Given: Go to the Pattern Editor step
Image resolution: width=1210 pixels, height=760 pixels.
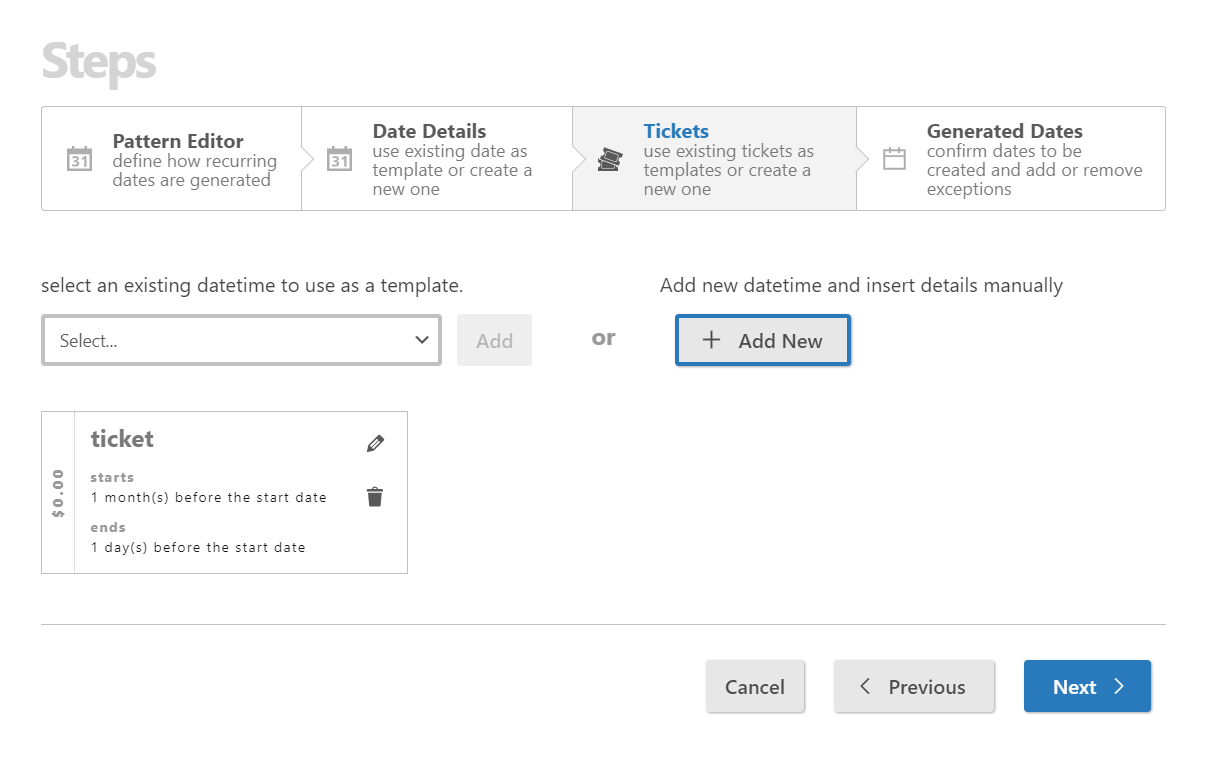Looking at the screenshot, I should click(x=178, y=141).
